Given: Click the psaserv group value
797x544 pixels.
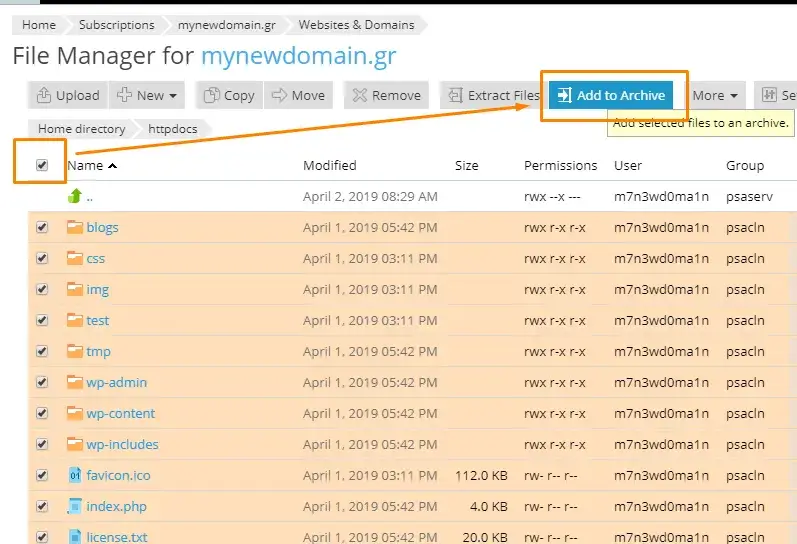Looking at the screenshot, I should pyautogui.click(x=749, y=196).
